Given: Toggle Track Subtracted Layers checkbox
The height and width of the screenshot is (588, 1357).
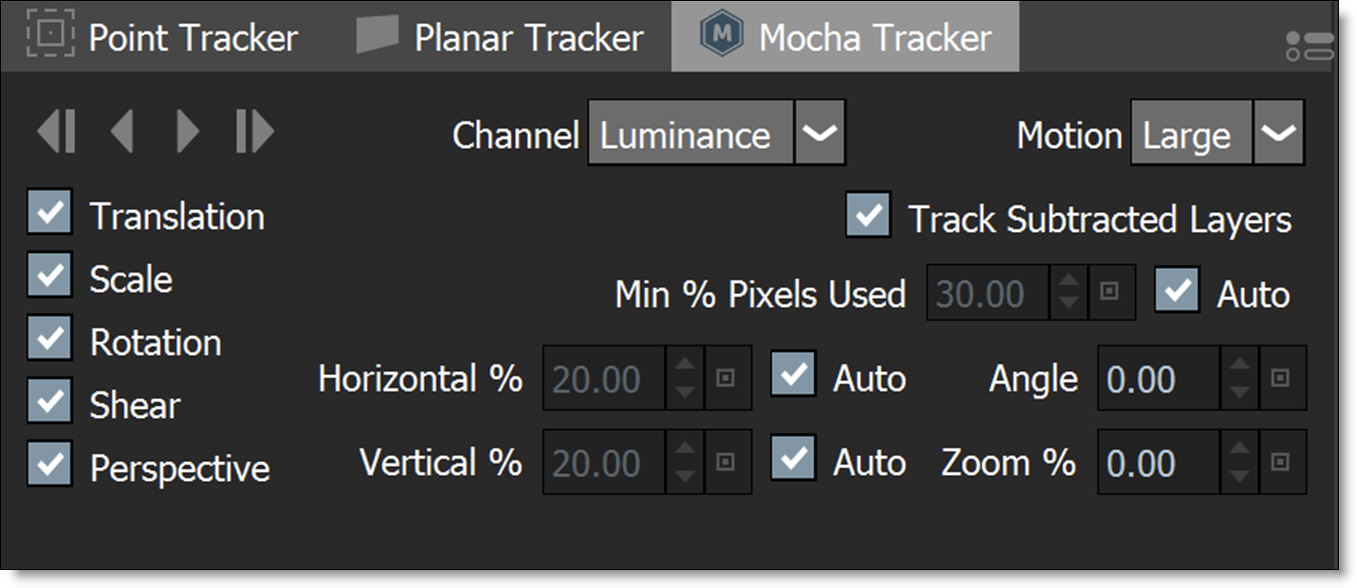Looking at the screenshot, I should coord(868,215).
